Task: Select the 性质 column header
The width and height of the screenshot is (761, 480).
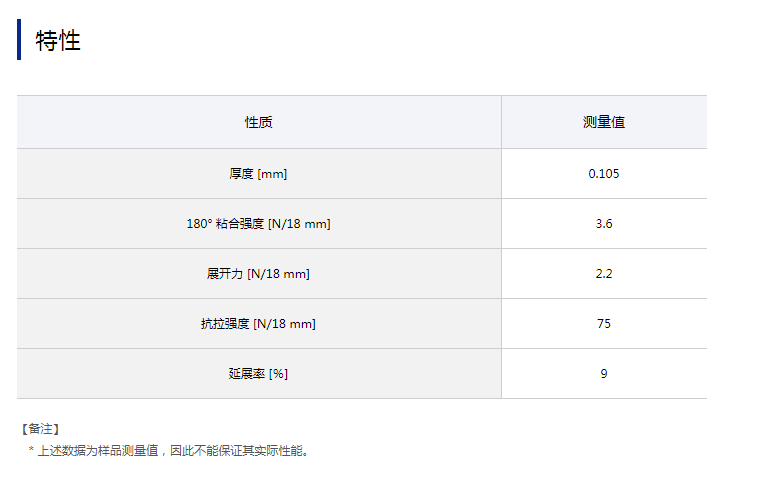Action: coord(258,122)
